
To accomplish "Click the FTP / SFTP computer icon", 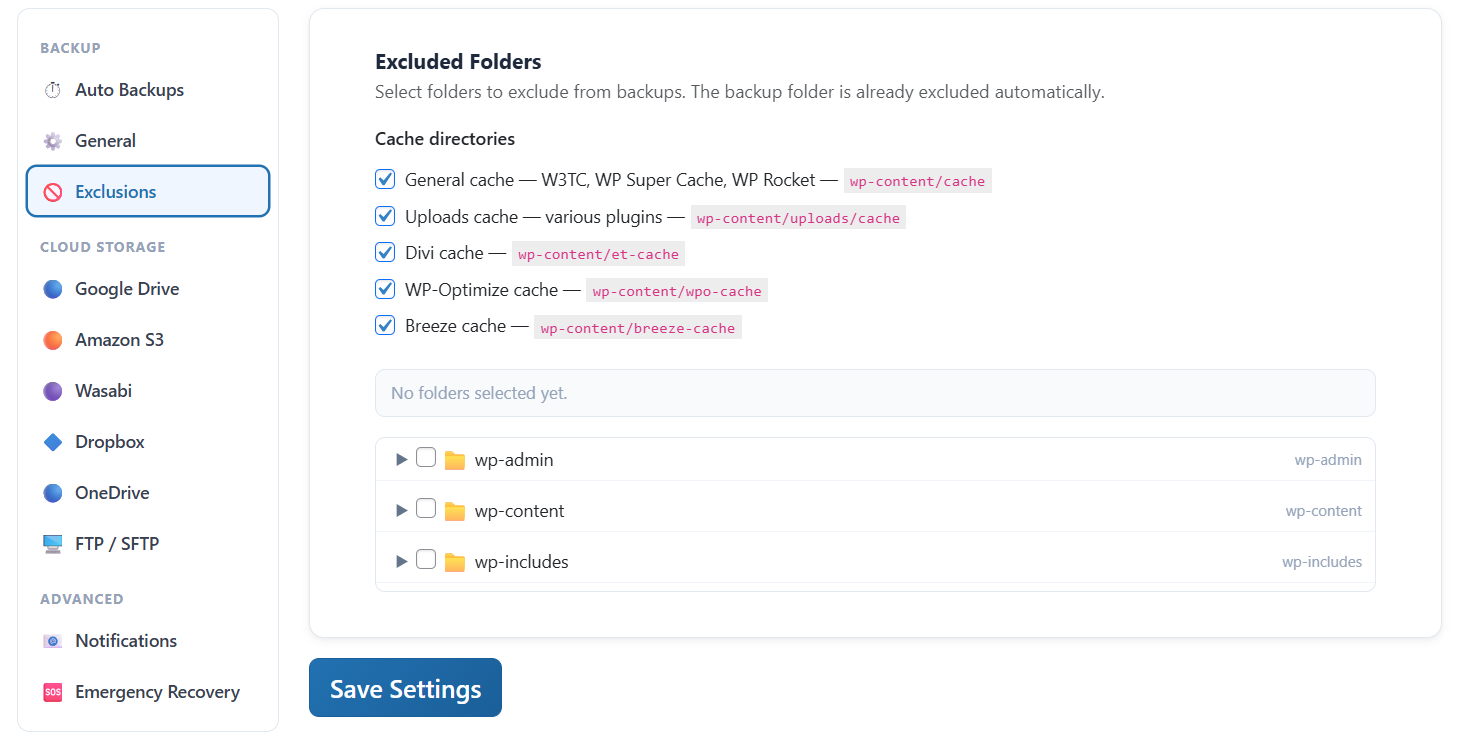I will [53, 544].
